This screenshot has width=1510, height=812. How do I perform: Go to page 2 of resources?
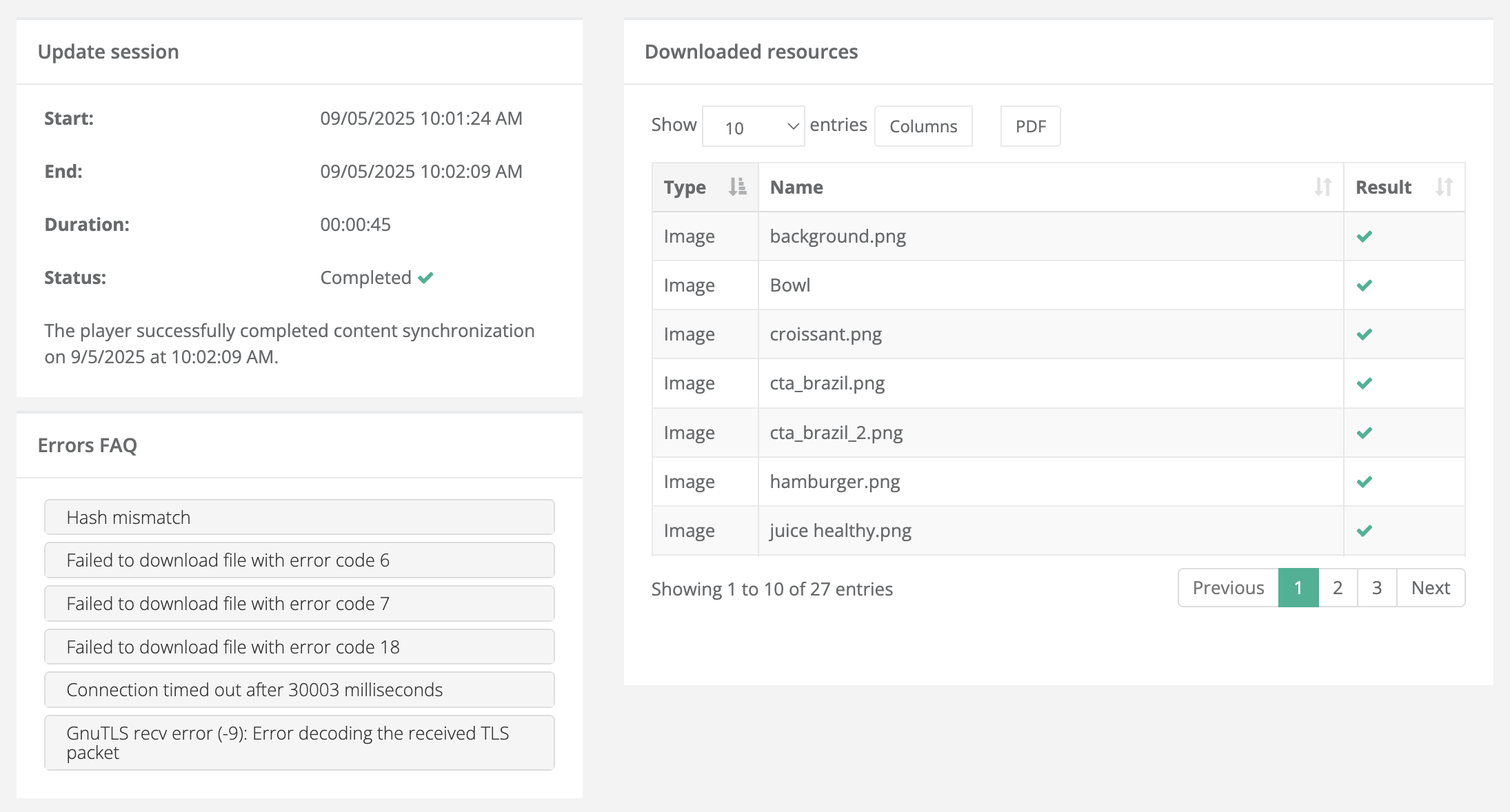pyautogui.click(x=1338, y=588)
